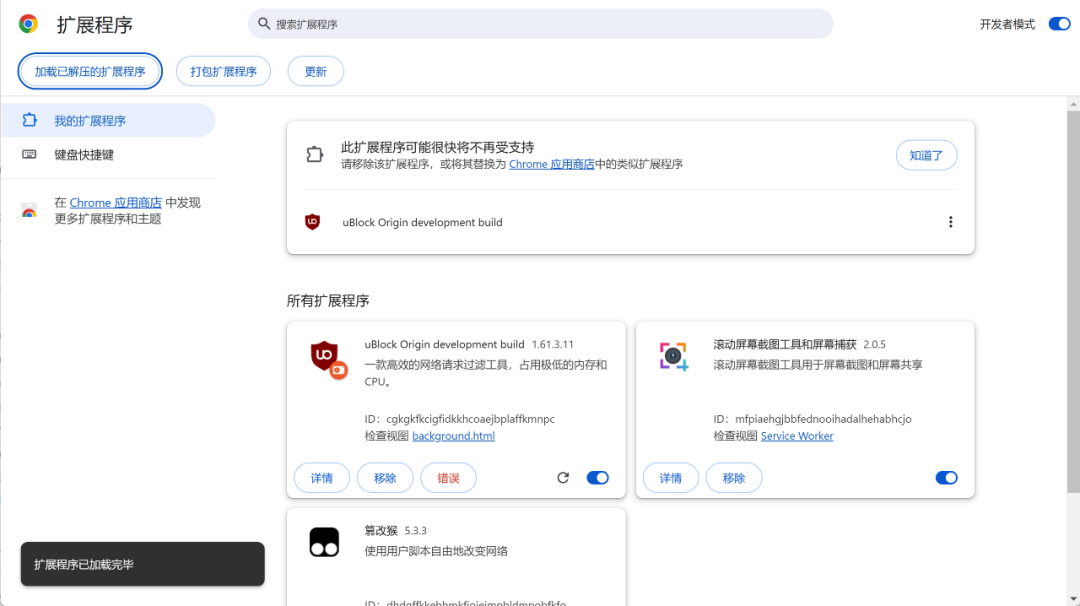
Task: Click the Chrome web store rainbow icon
Action: (29, 211)
